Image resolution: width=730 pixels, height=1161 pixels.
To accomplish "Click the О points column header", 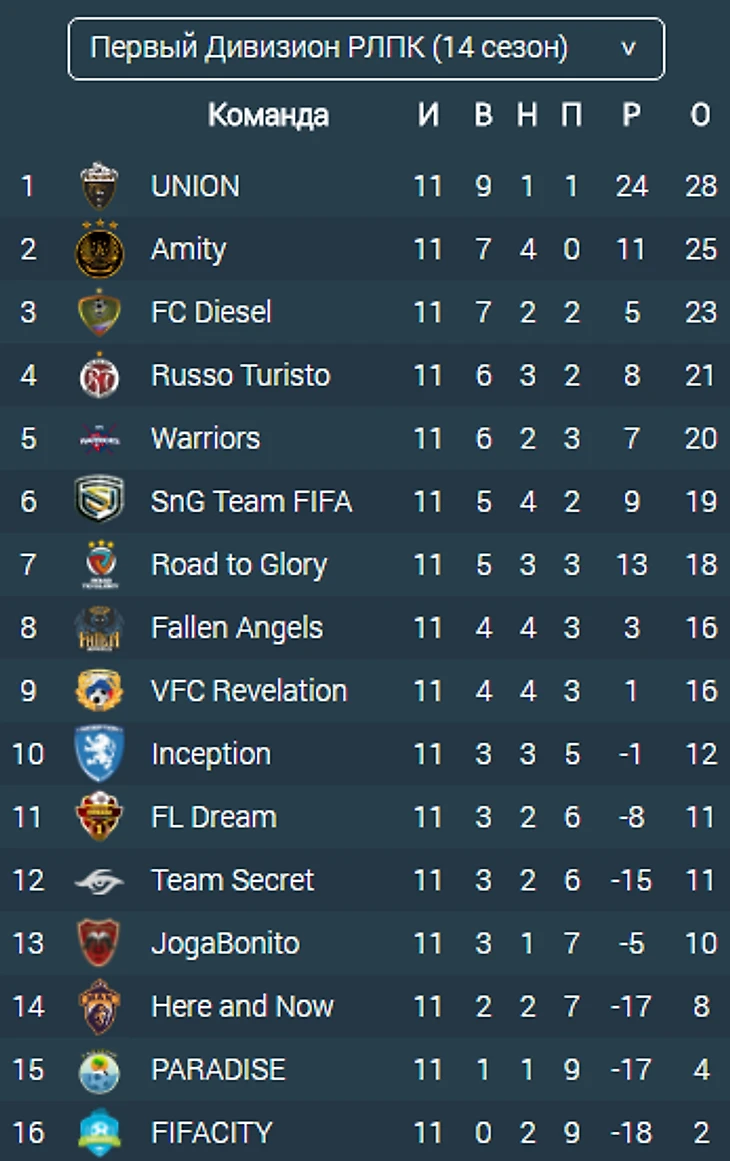I will [700, 115].
